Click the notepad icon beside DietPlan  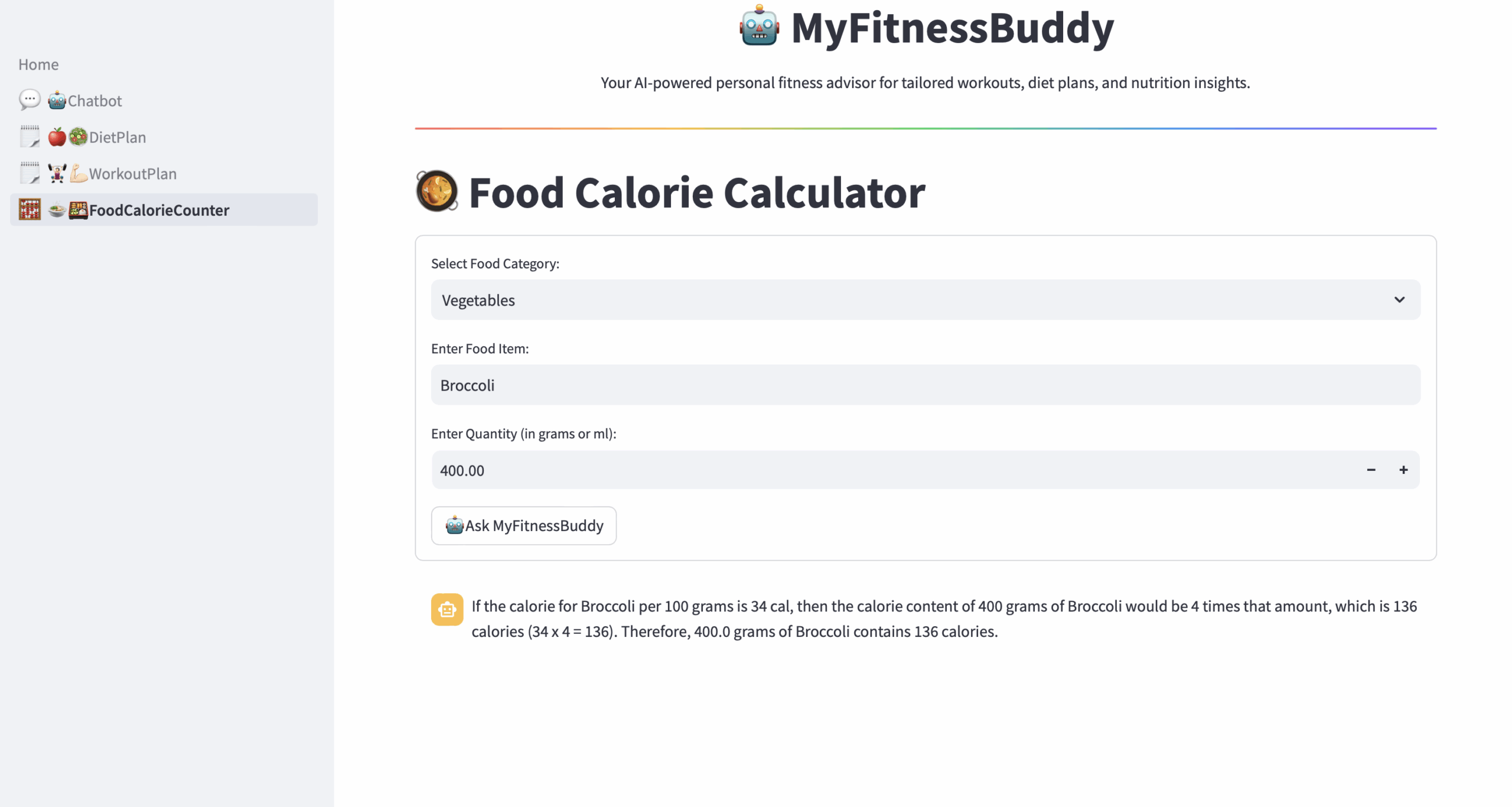[30, 136]
